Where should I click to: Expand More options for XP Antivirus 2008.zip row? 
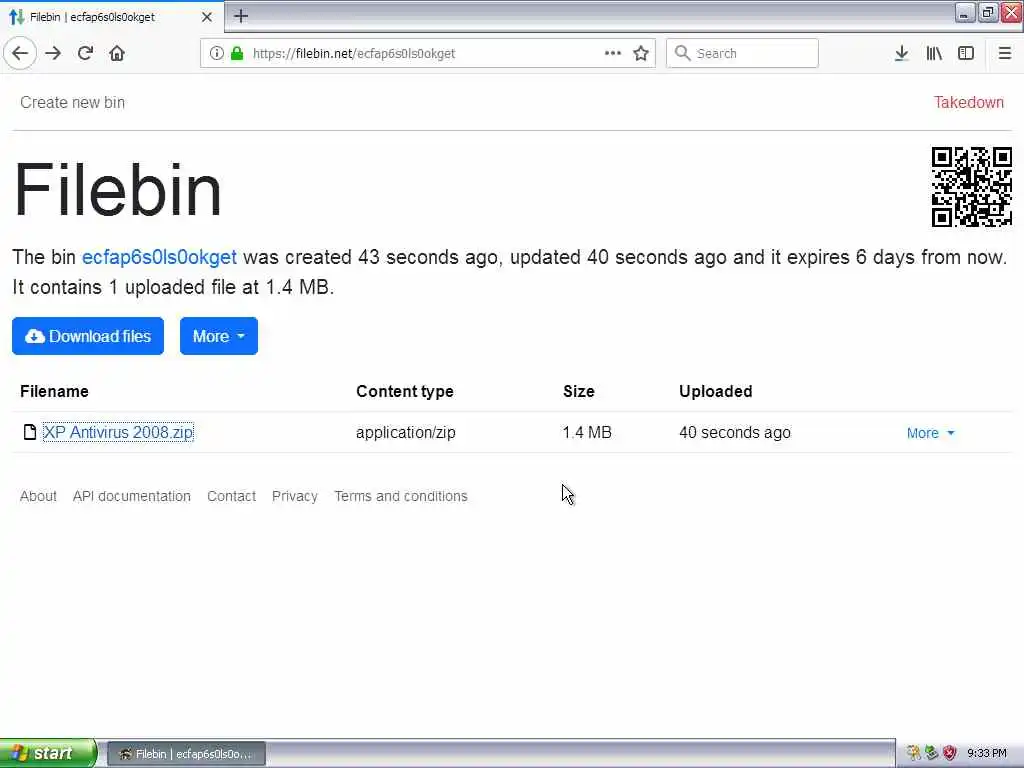tap(931, 433)
